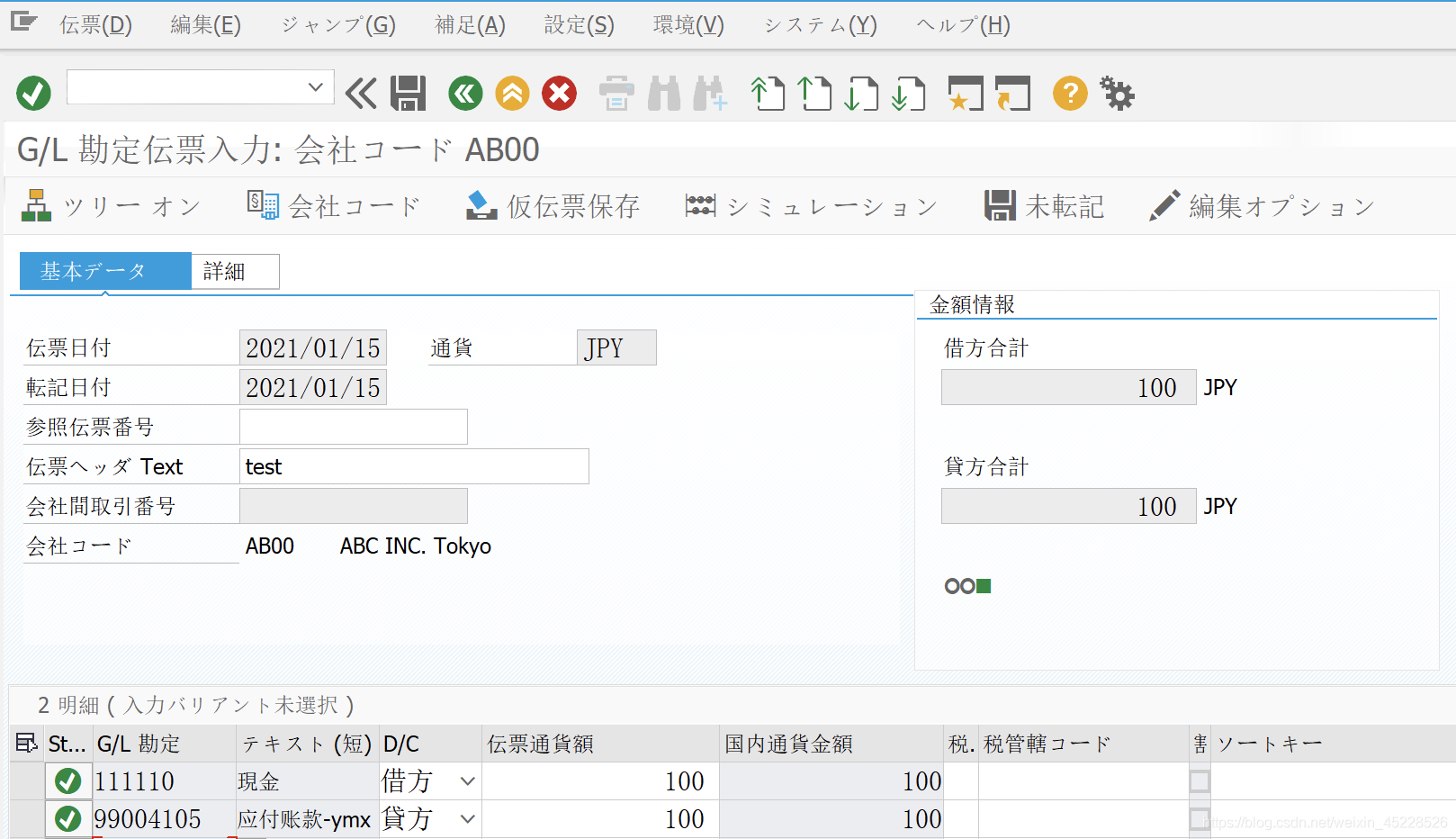Click the 伝票日付 date field
The width and height of the screenshot is (1456, 839).
click(313, 347)
